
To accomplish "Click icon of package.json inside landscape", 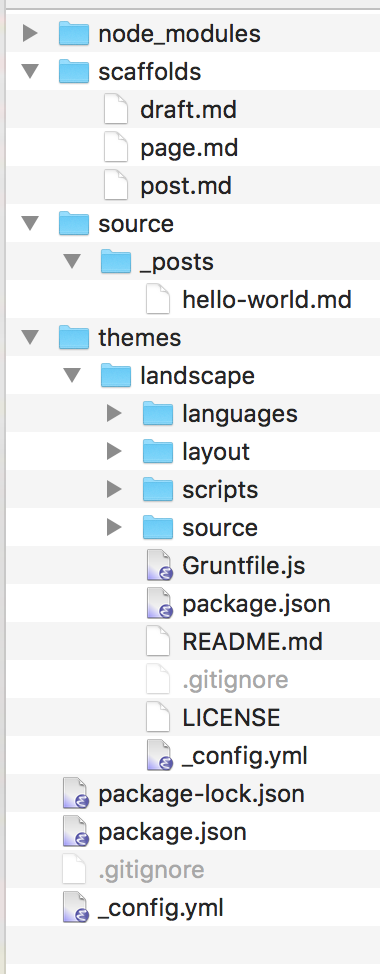I will click(x=159, y=604).
